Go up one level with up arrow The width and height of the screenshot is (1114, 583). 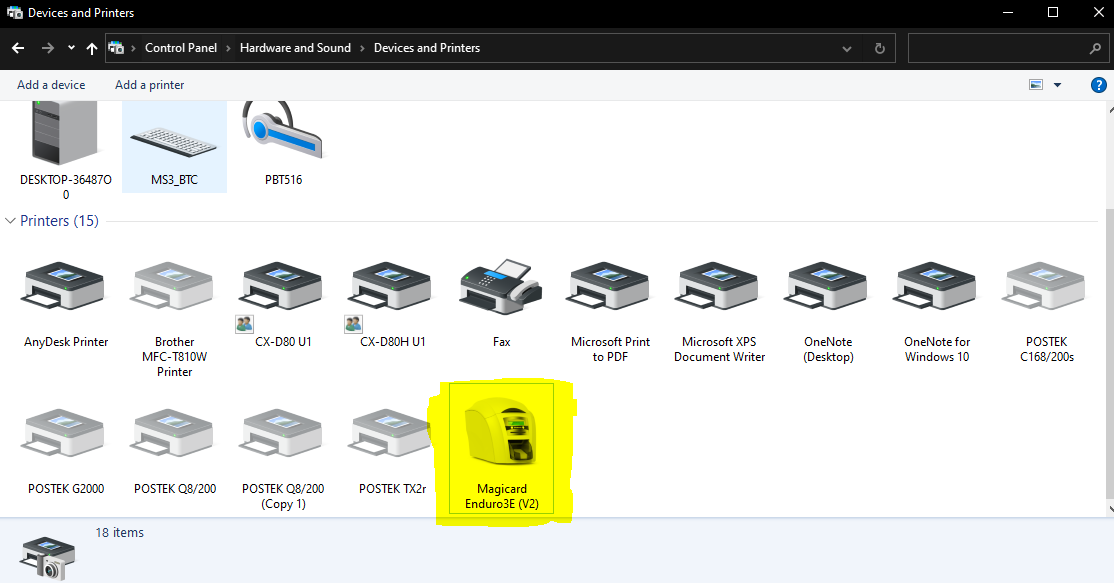click(x=92, y=48)
